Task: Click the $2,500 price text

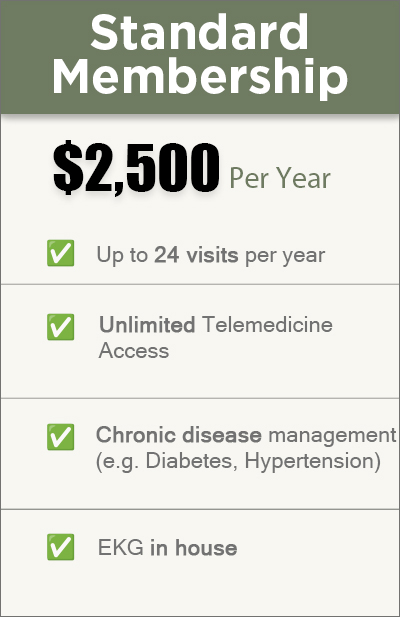Action: pos(136,168)
